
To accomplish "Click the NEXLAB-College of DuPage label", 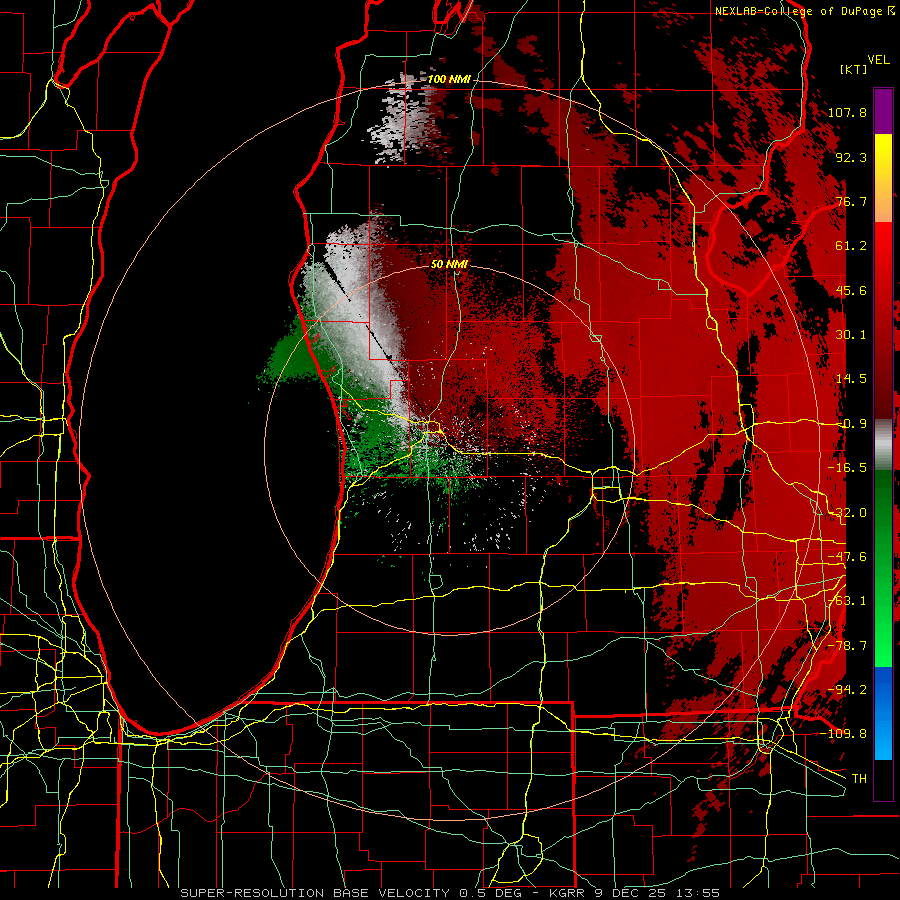I will coord(805,11).
